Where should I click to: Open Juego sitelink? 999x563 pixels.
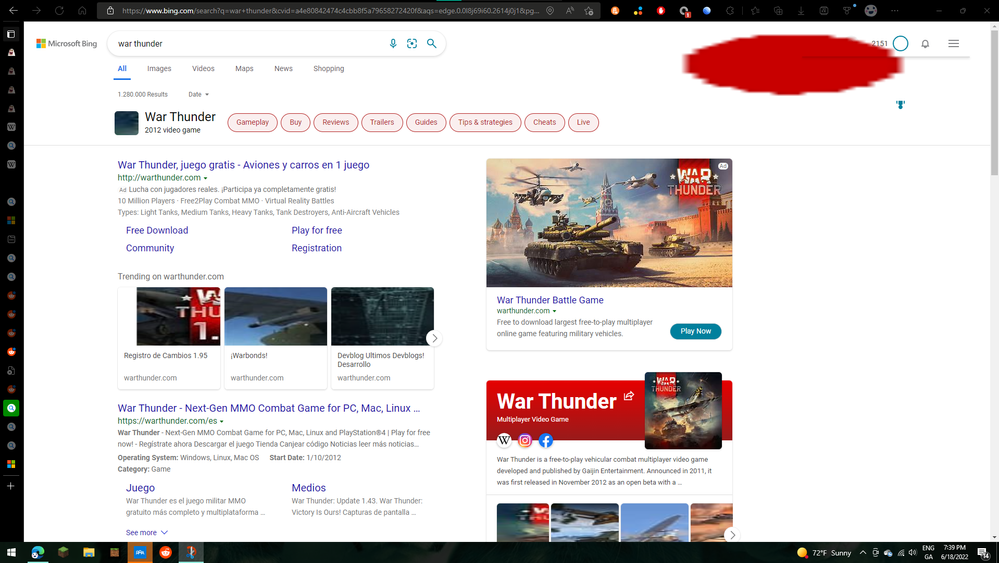140,488
